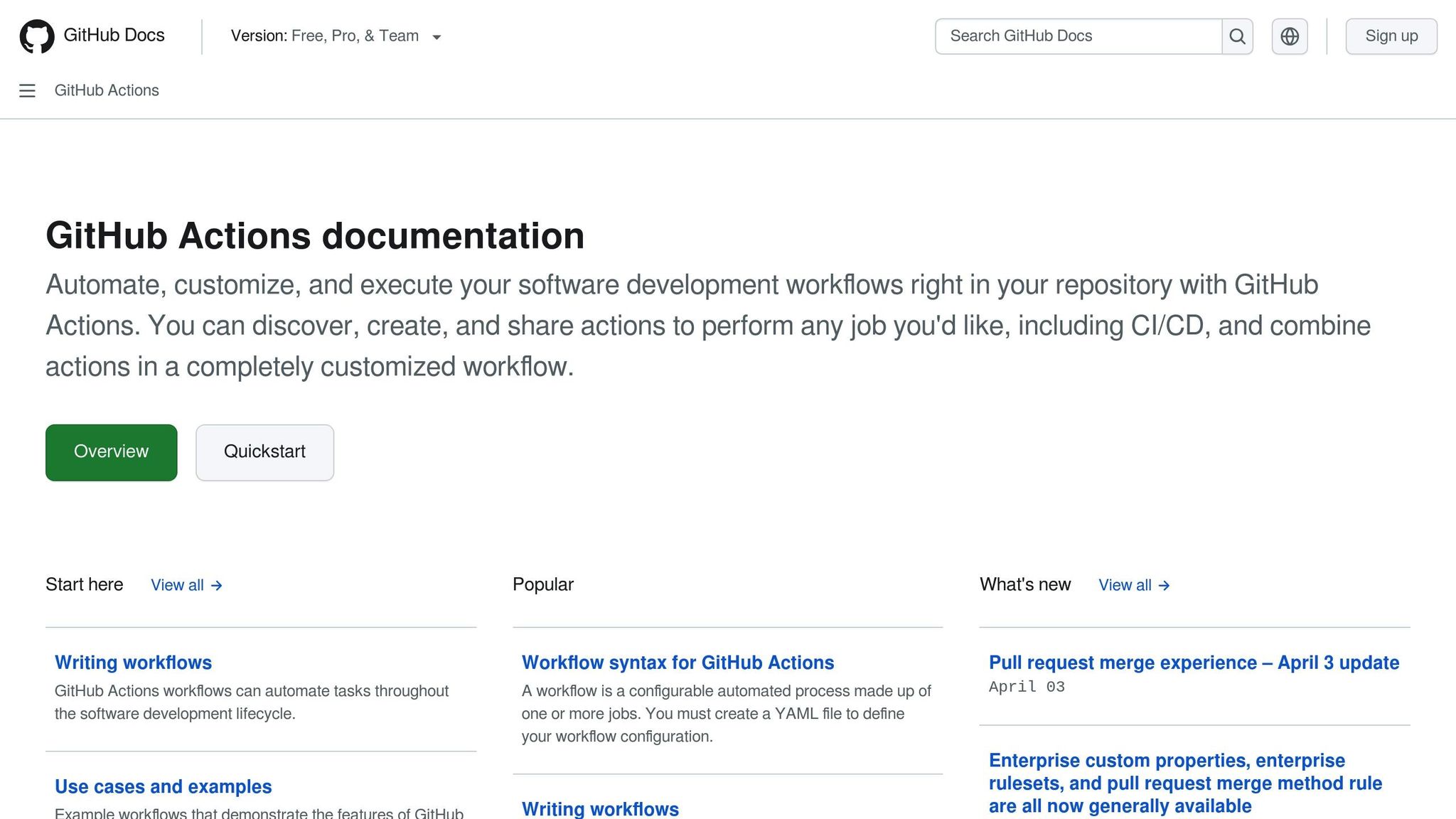Open Workflow syntax for GitHub Actions
The width and height of the screenshot is (1456, 819).
[x=678, y=662]
